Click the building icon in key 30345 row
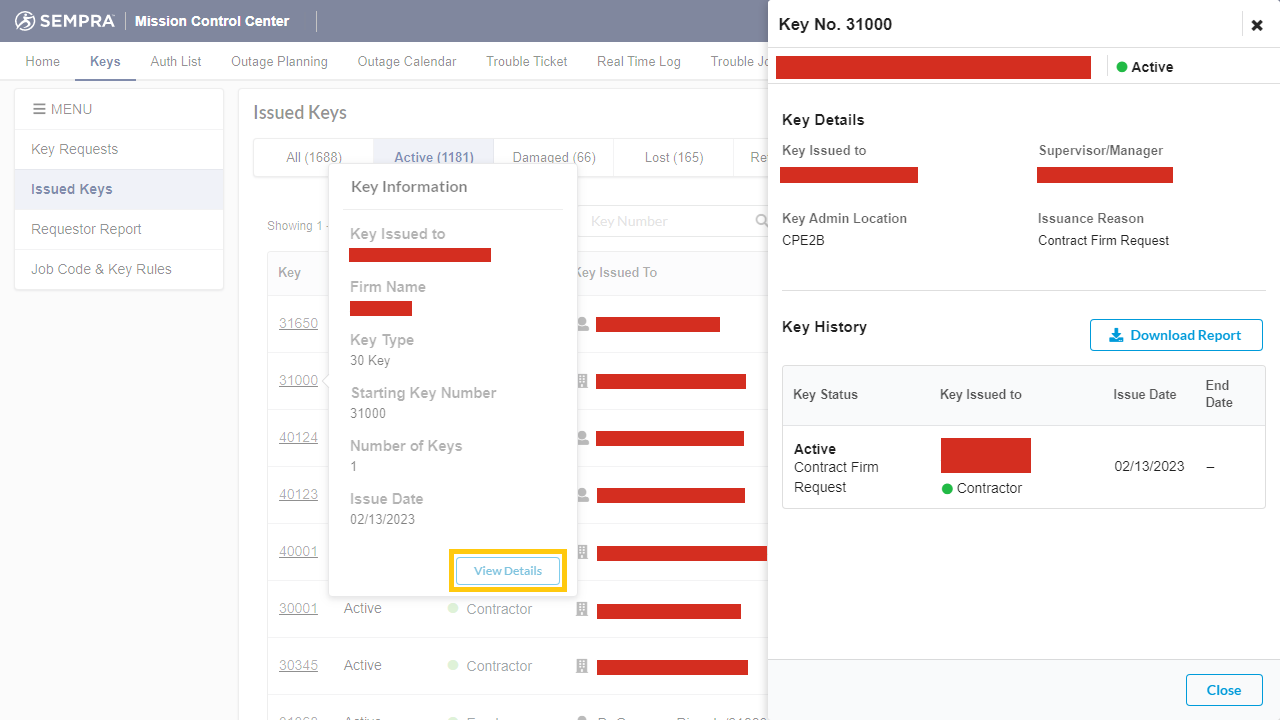This screenshot has width=1280, height=720. pos(582,666)
